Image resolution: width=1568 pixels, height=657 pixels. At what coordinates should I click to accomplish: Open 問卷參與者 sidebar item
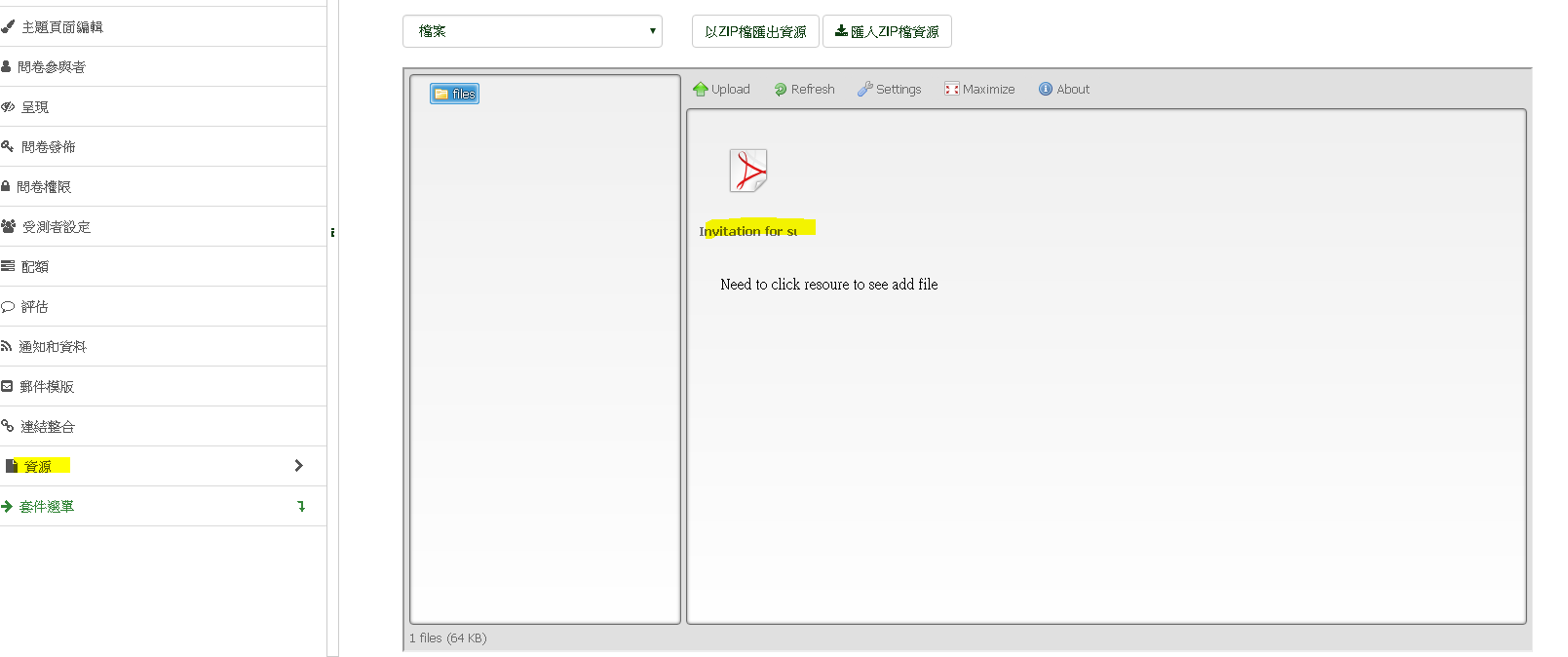(x=51, y=67)
